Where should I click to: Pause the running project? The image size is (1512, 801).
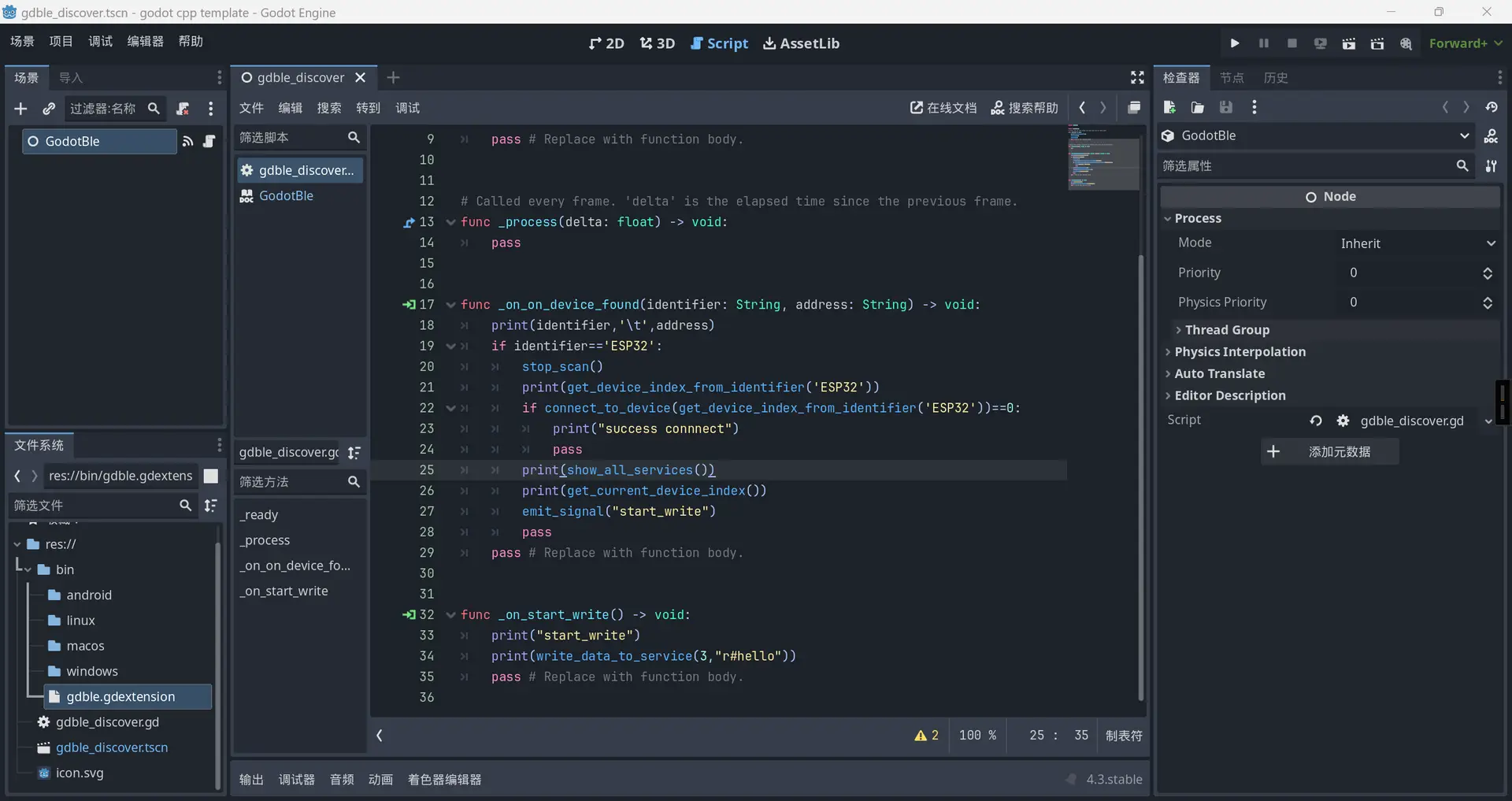tap(1264, 43)
